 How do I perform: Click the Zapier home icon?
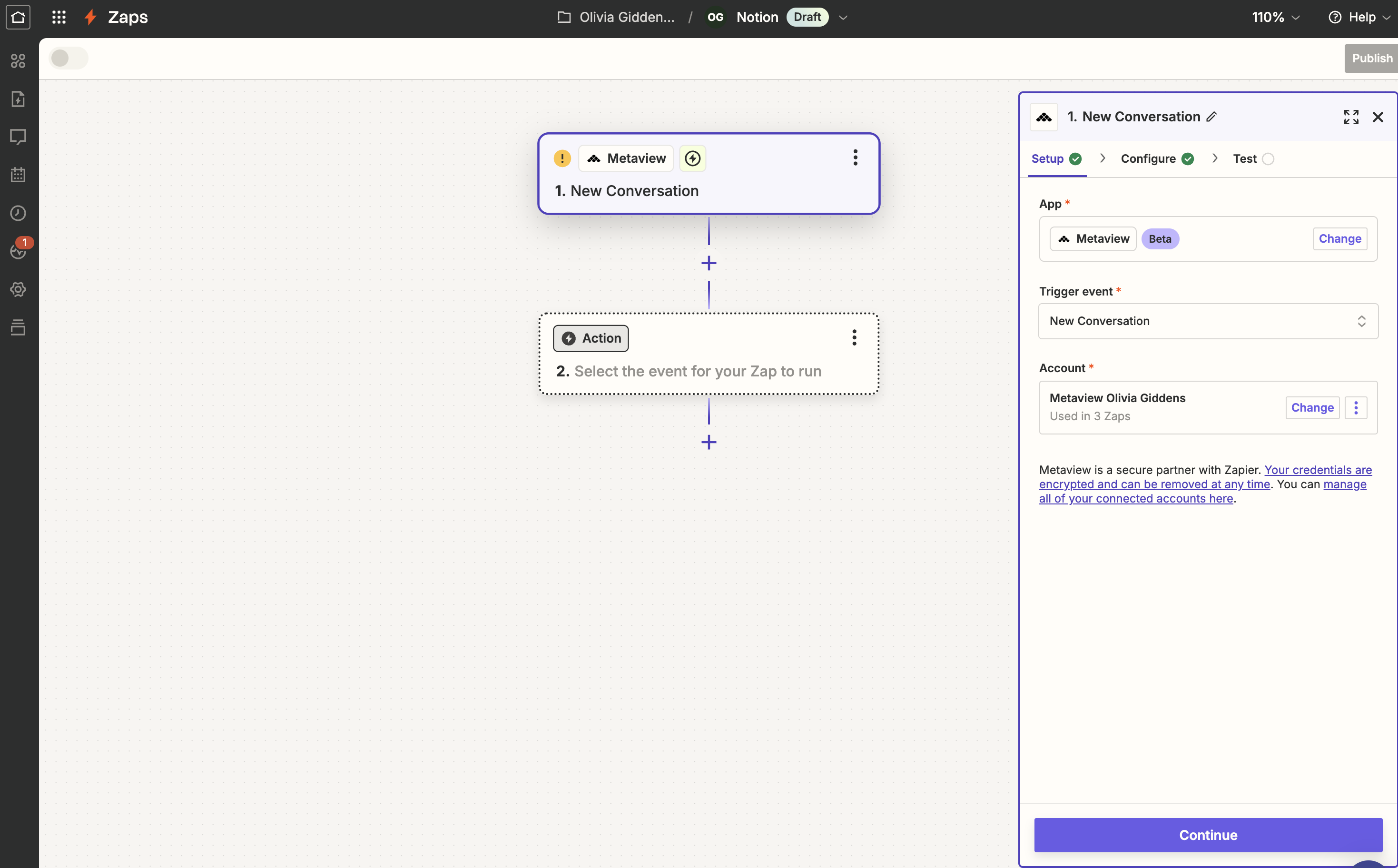click(18, 17)
